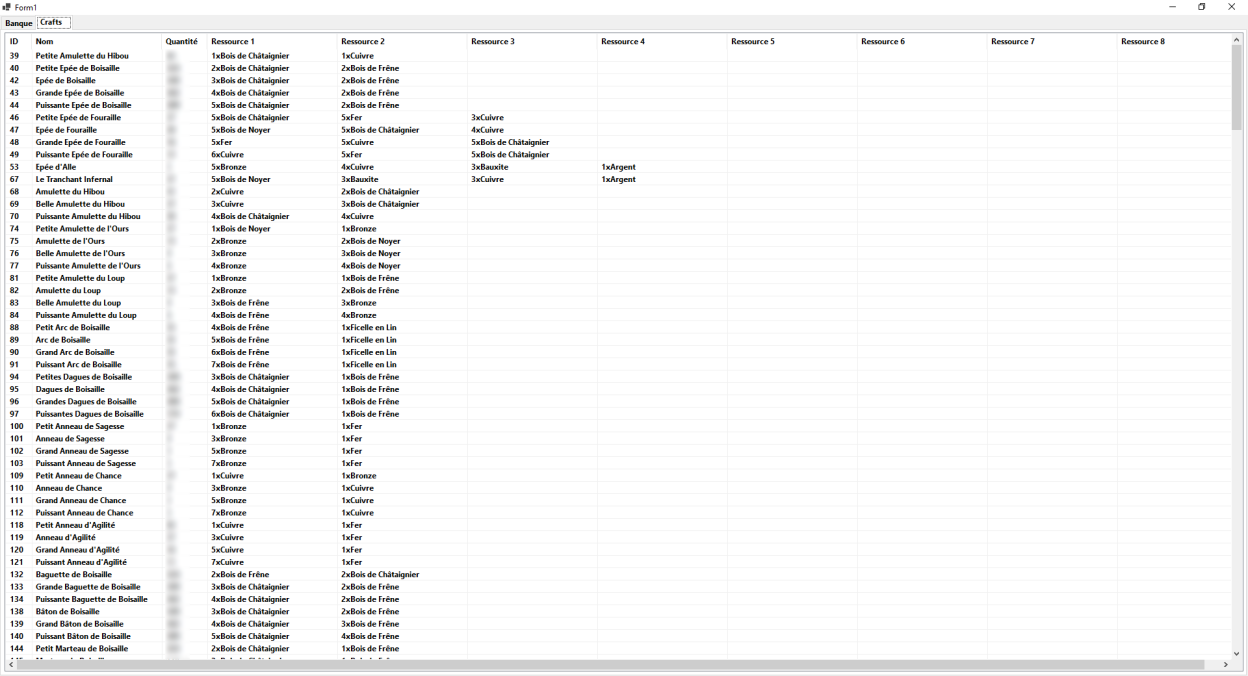This screenshot has width=1248, height=676.
Task: Click the Ressource 2 column header
Action: (x=403, y=41)
